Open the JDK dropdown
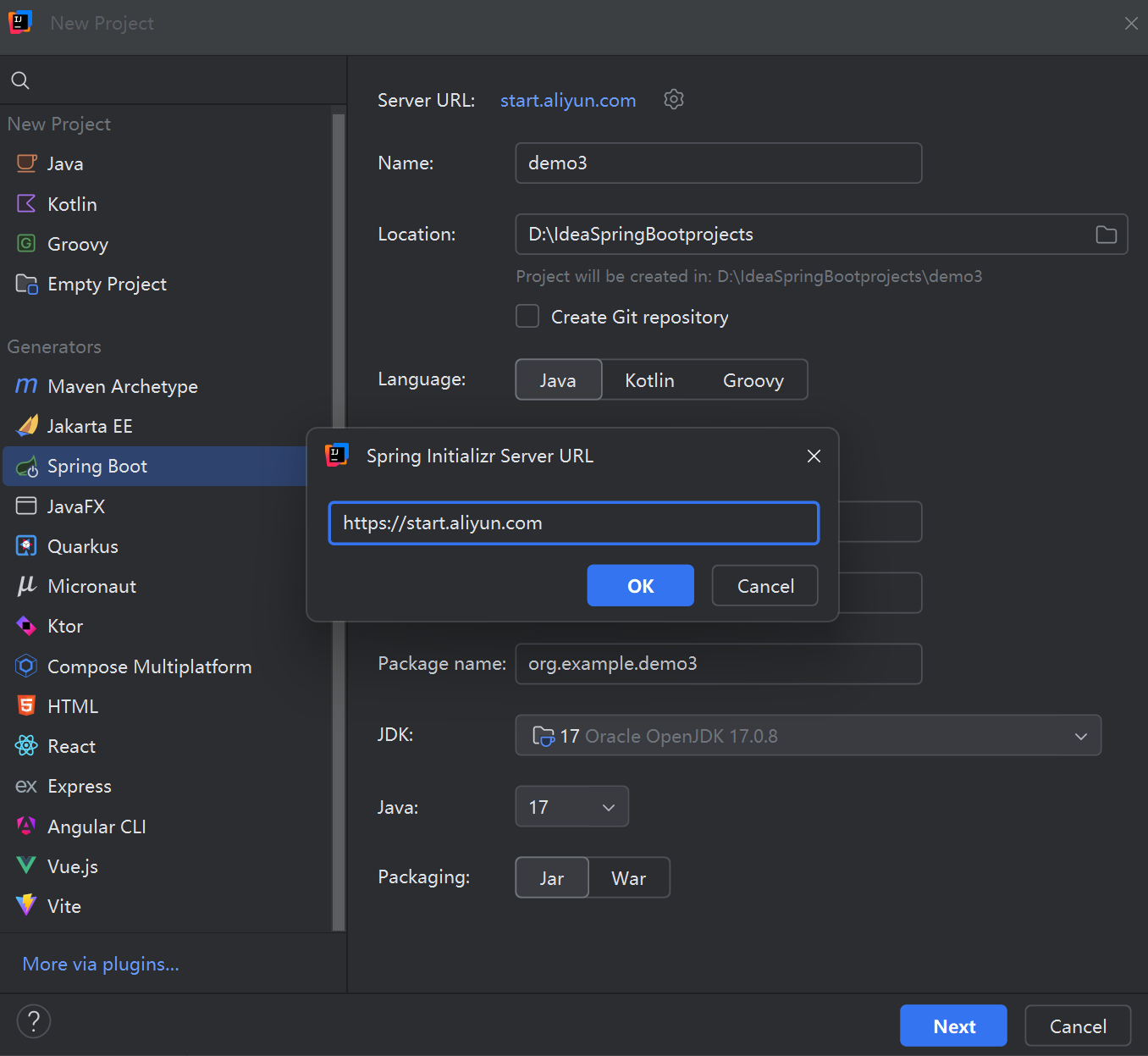 click(809, 735)
